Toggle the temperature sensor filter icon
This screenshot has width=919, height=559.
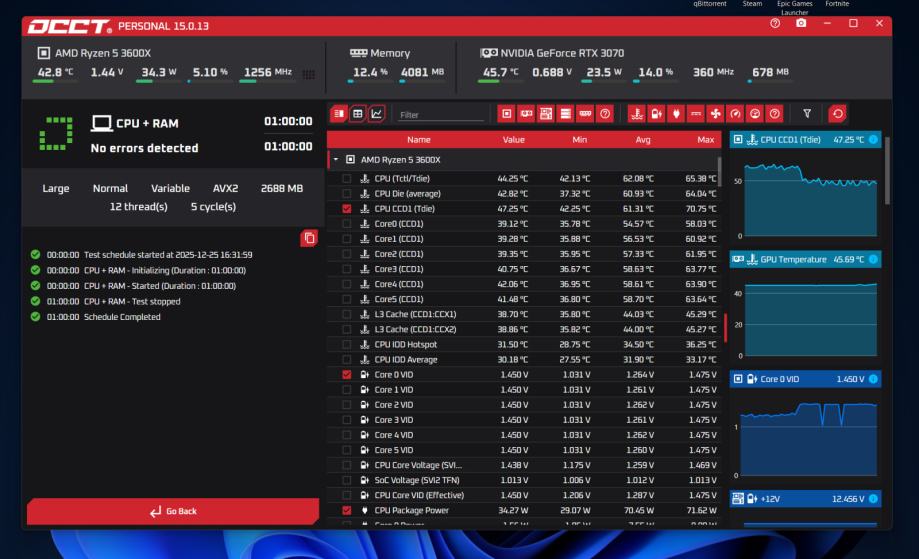click(637, 114)
